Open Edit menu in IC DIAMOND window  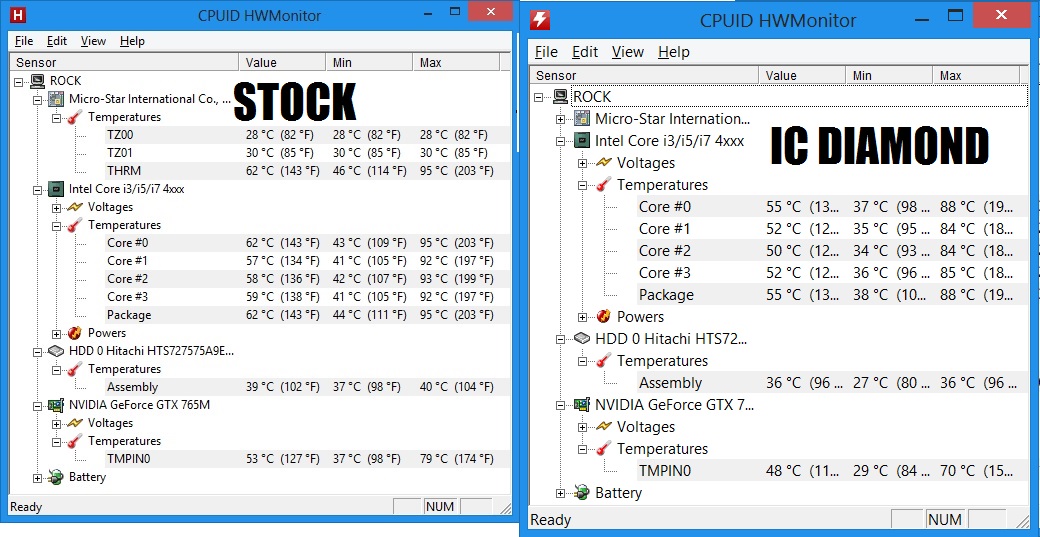click(585, 52)
